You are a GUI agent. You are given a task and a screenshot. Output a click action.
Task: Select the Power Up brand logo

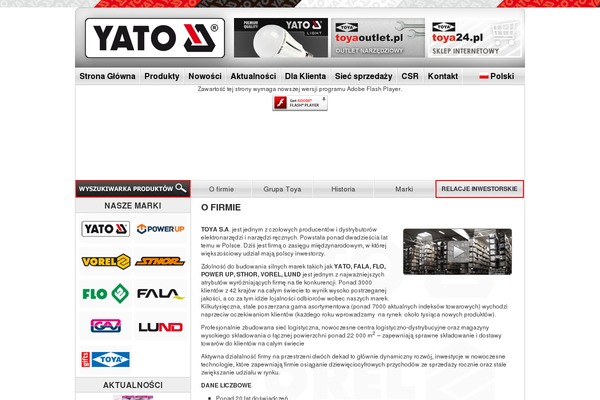point(160,229)
